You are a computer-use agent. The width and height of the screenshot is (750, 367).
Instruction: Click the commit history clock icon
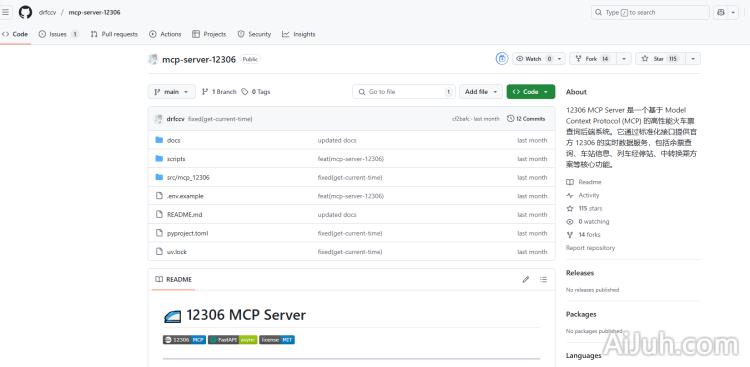coord(510,119)
